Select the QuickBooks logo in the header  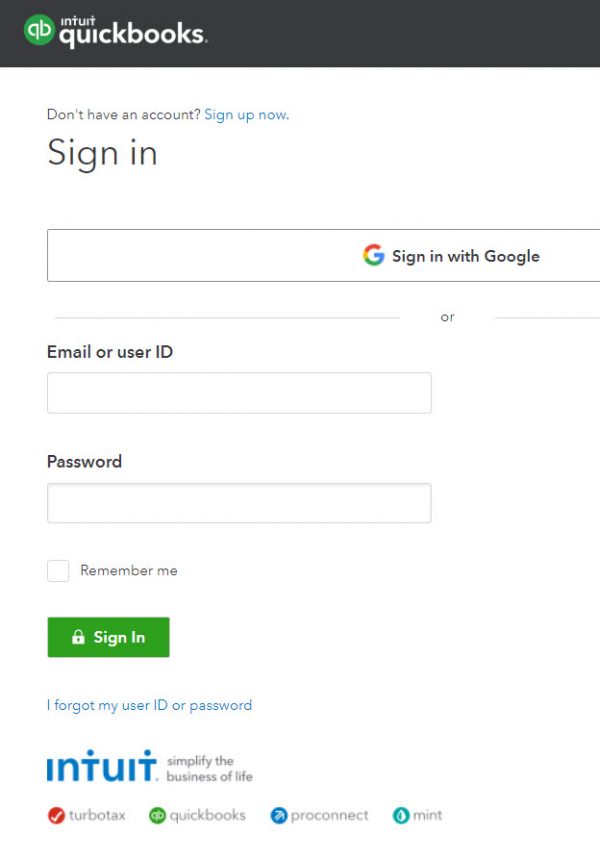coord(115,32)
